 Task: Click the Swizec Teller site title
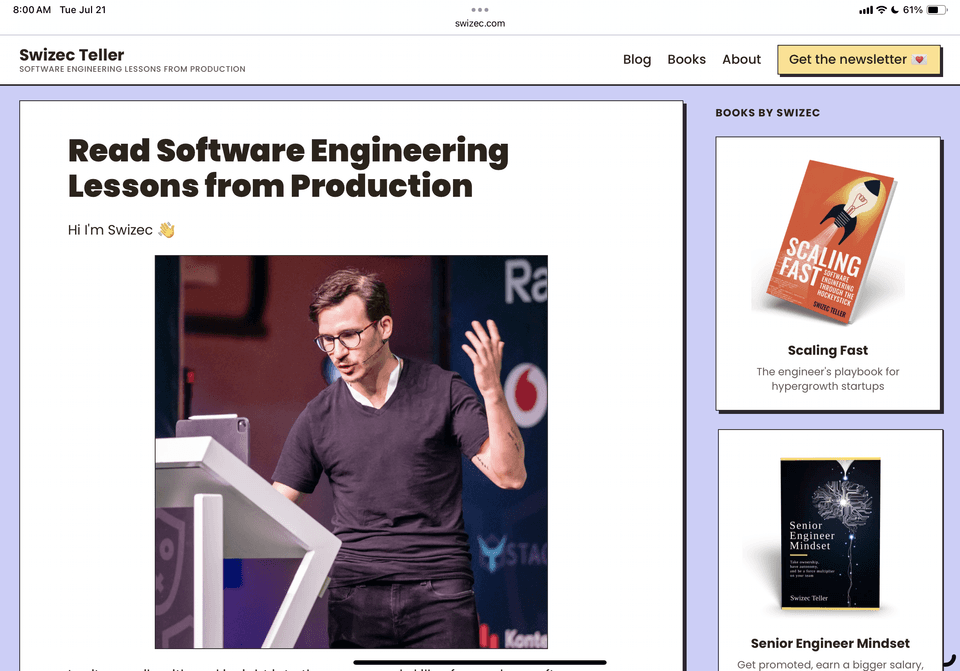coord(72,54)
